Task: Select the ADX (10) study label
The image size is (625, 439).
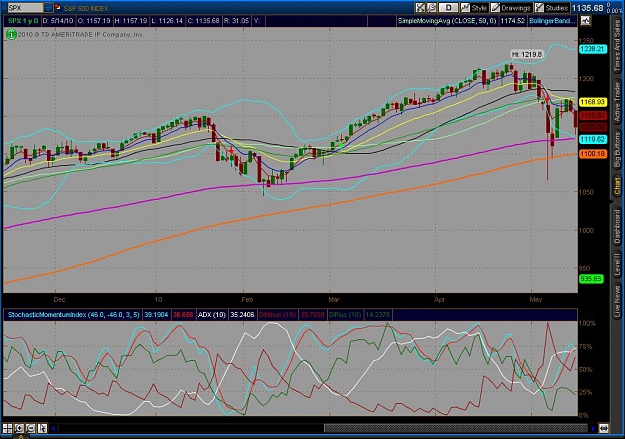Action: pyautogui.click(x=212, y=315)
